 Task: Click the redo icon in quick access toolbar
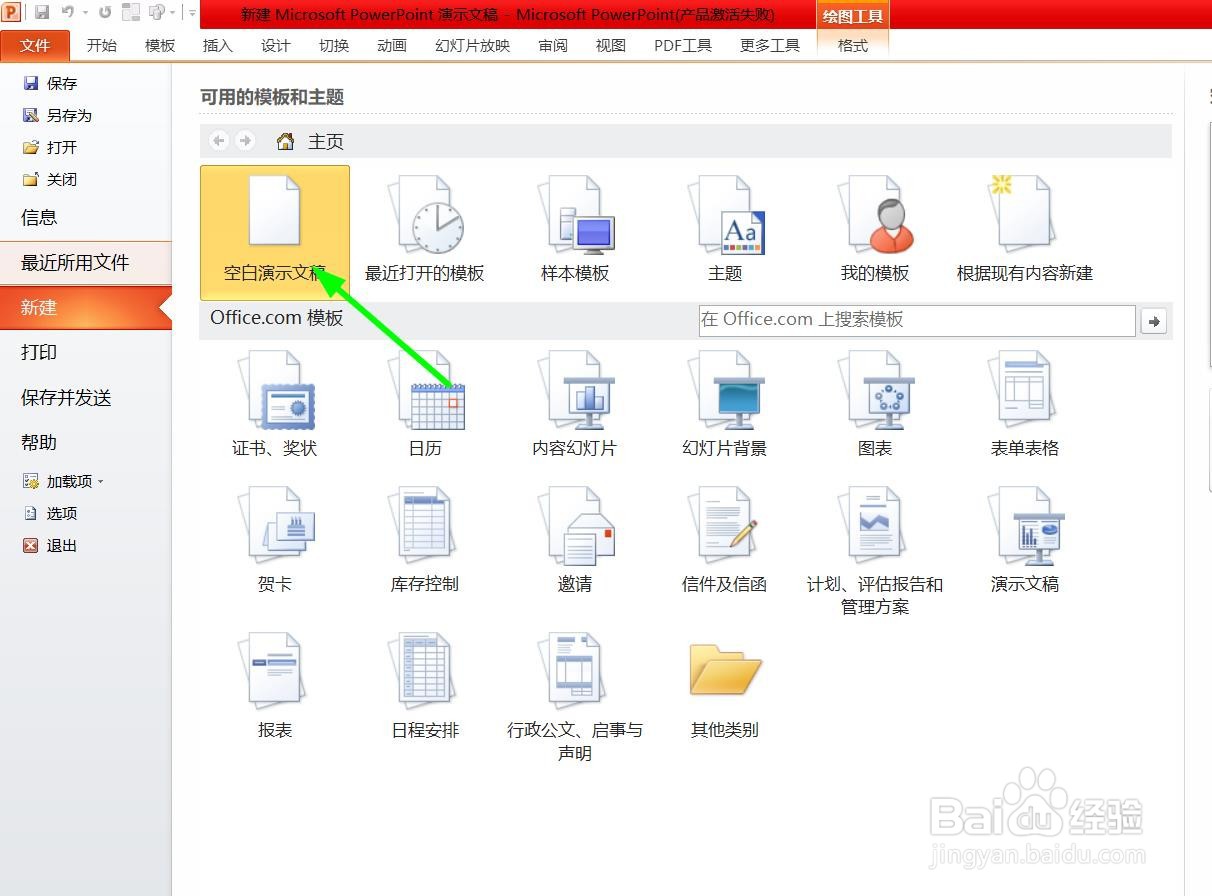[x=104, y=13]
